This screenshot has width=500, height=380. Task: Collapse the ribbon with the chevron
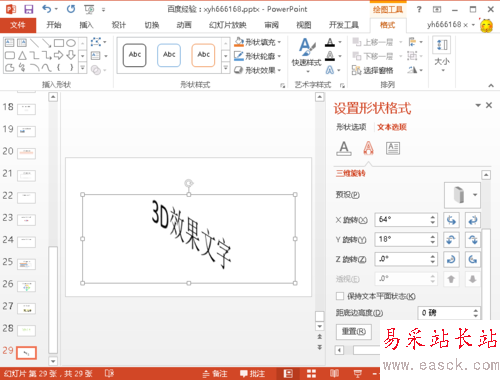point(491,85)
